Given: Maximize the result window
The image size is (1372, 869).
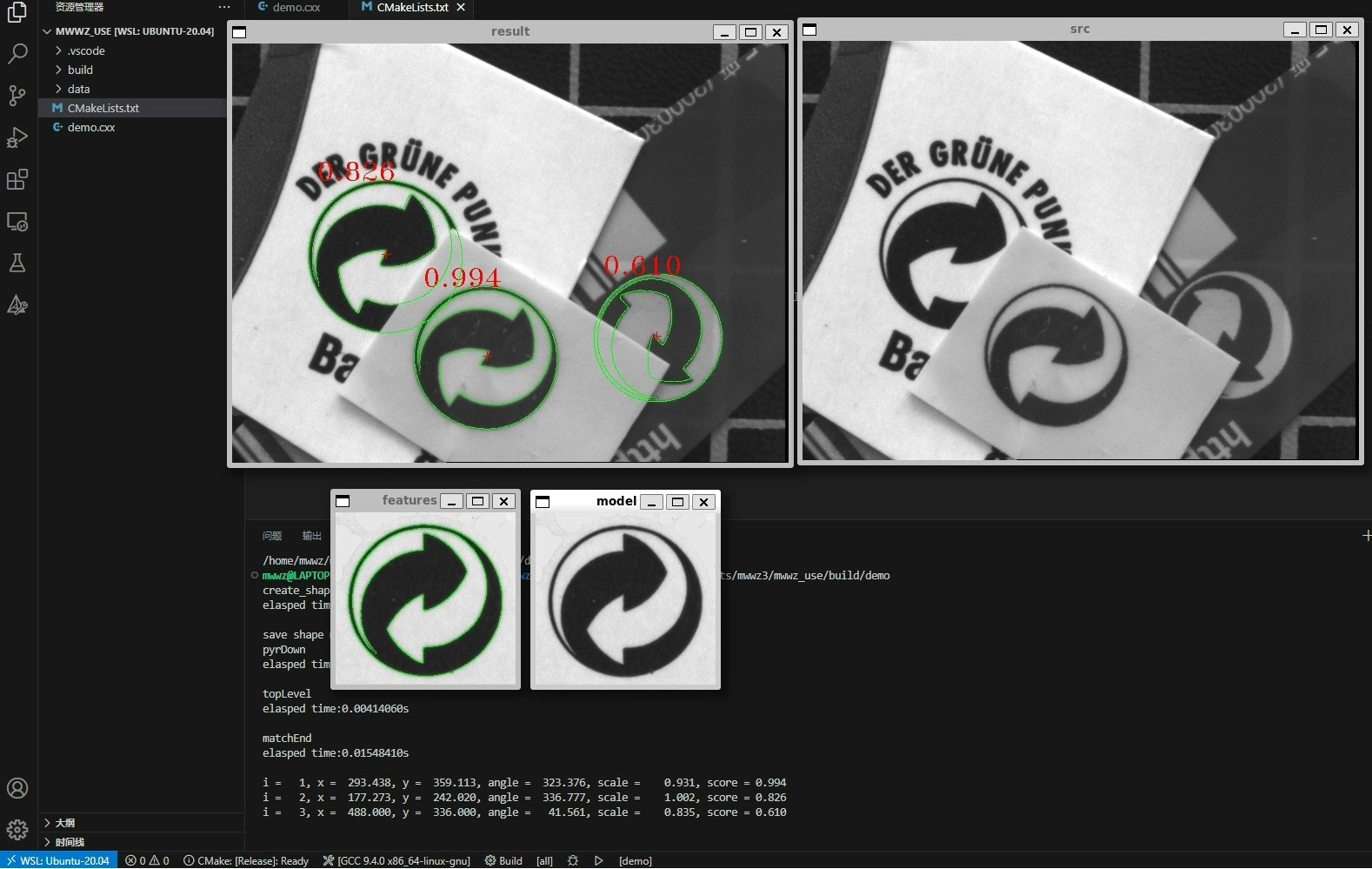Looking at the screenshot, I should coord(750,32).
